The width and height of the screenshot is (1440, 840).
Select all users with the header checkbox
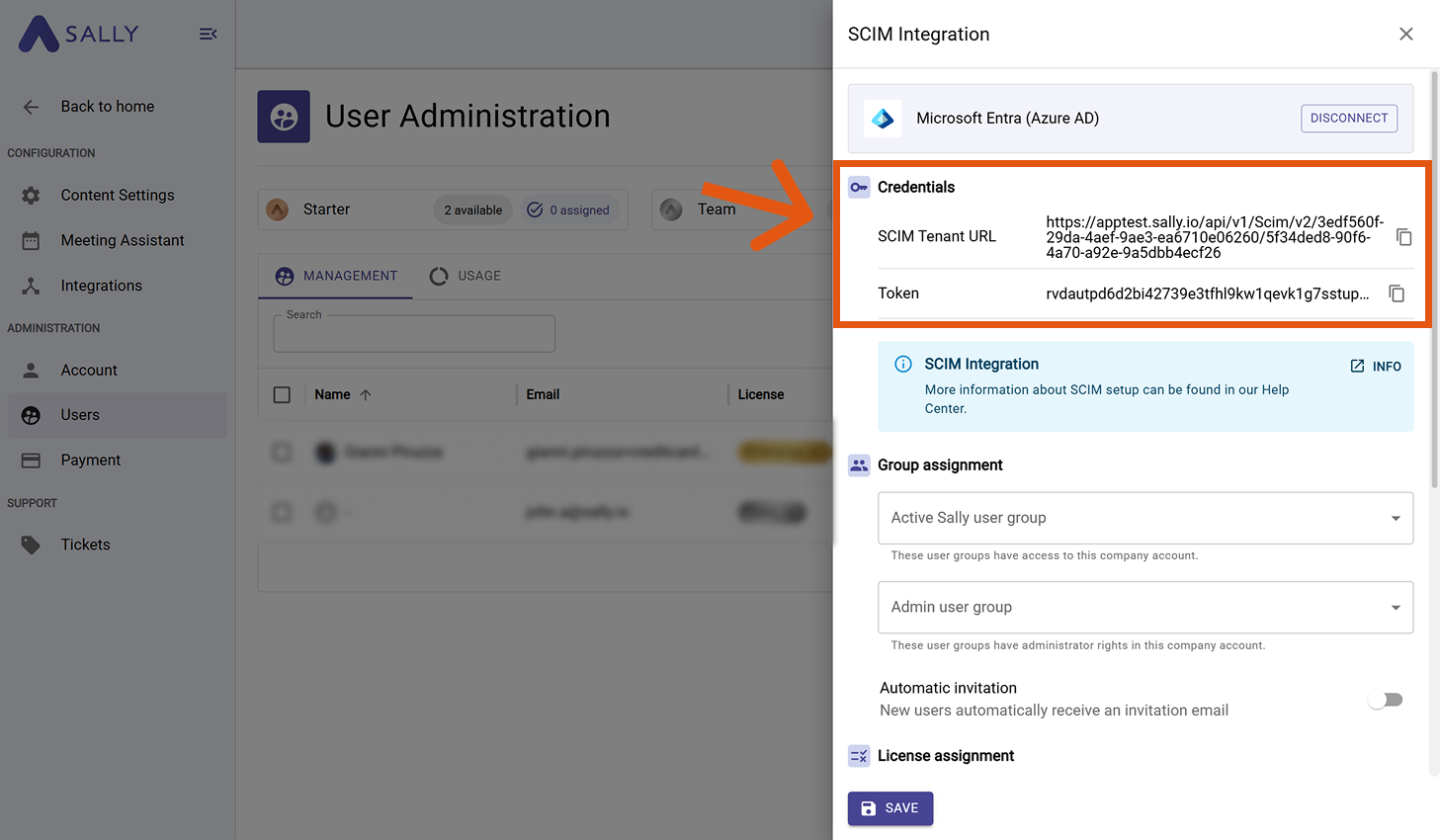pyautogui.click(x=282, y=394)
